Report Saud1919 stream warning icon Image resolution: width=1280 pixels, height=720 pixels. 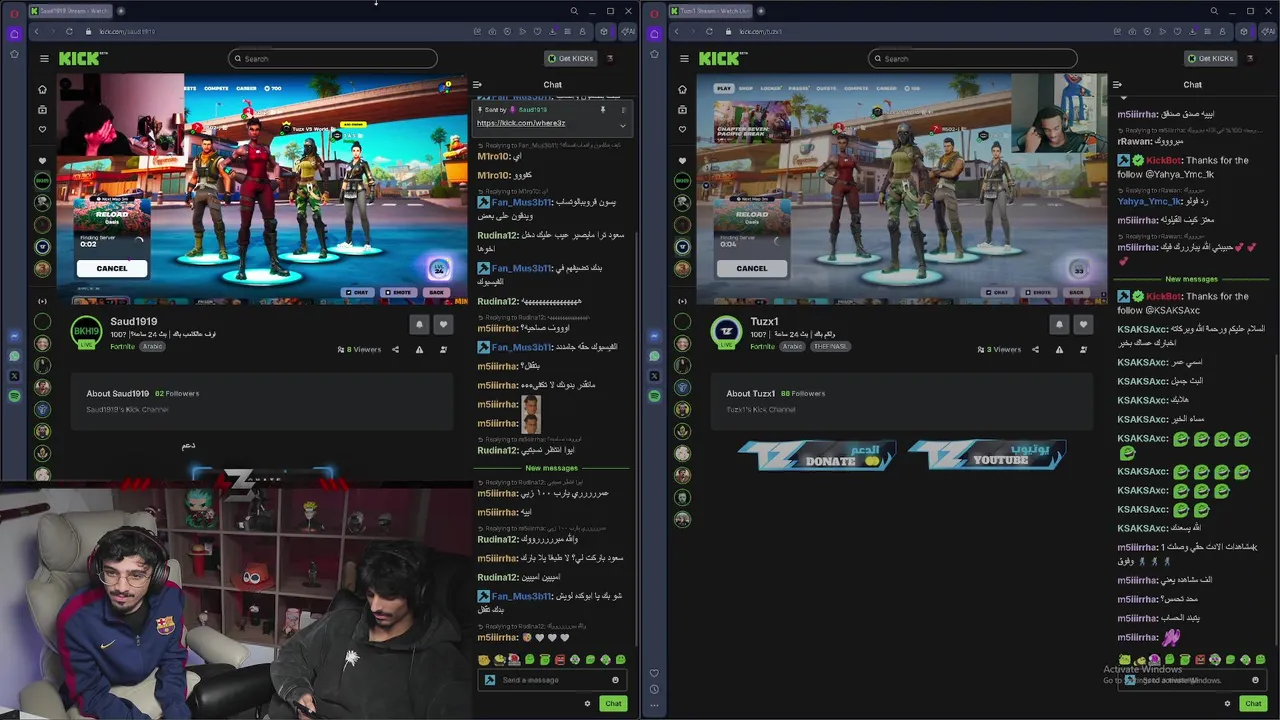(419, 349)
